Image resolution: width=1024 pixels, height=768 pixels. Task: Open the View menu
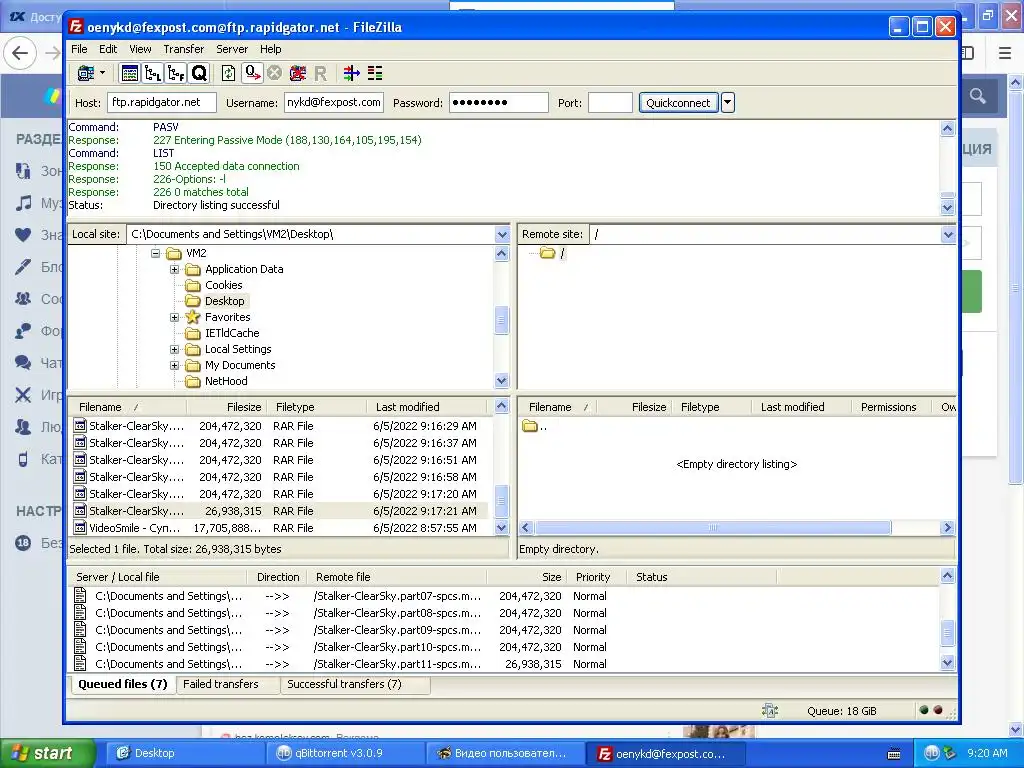point(140,49)
